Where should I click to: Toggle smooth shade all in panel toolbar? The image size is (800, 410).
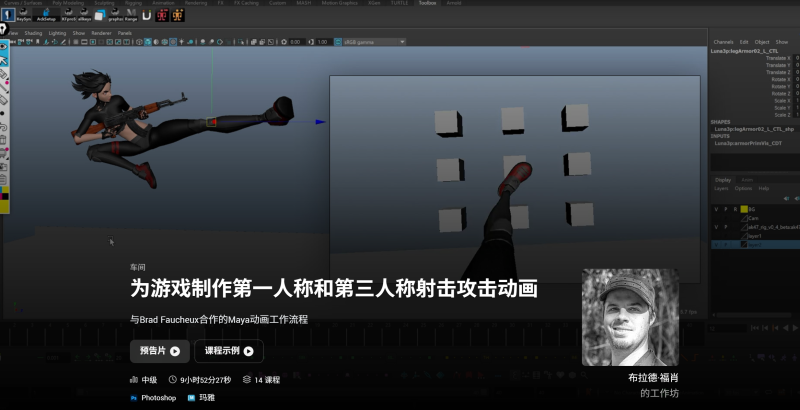148,42
